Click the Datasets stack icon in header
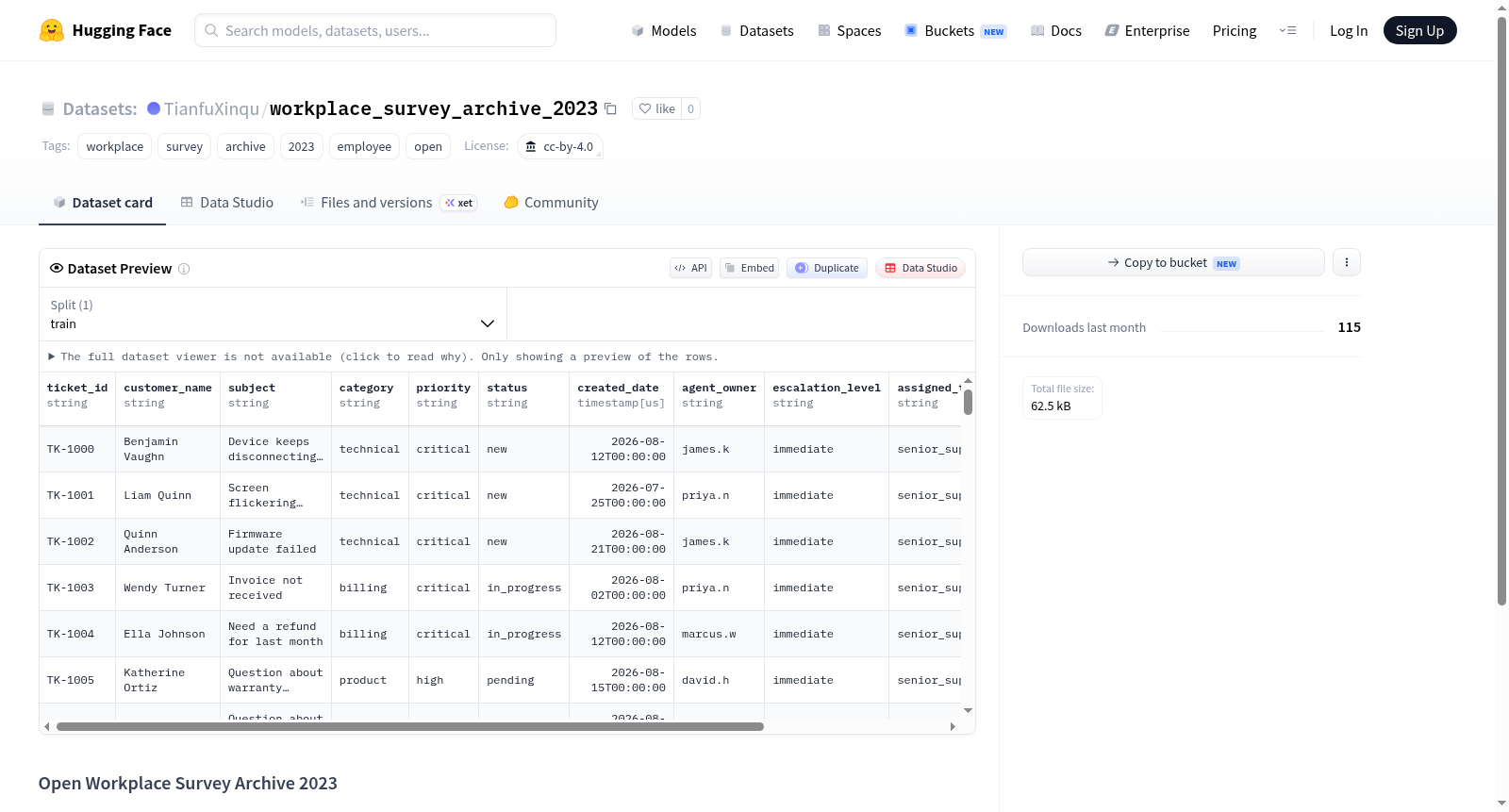Screen dimensions: 1509x812 48,108
